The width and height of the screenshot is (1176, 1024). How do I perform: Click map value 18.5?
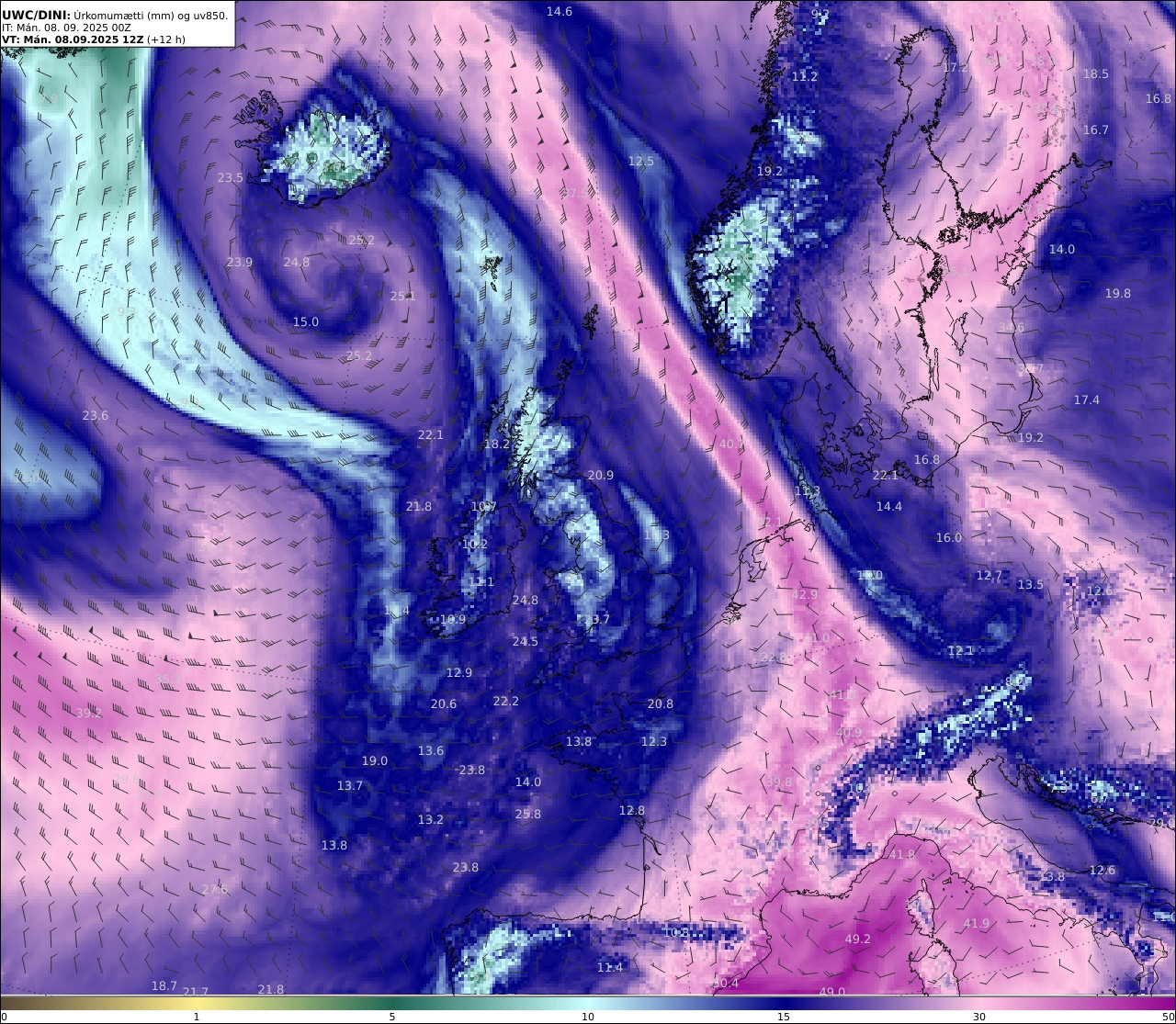tap(1096, 73)
